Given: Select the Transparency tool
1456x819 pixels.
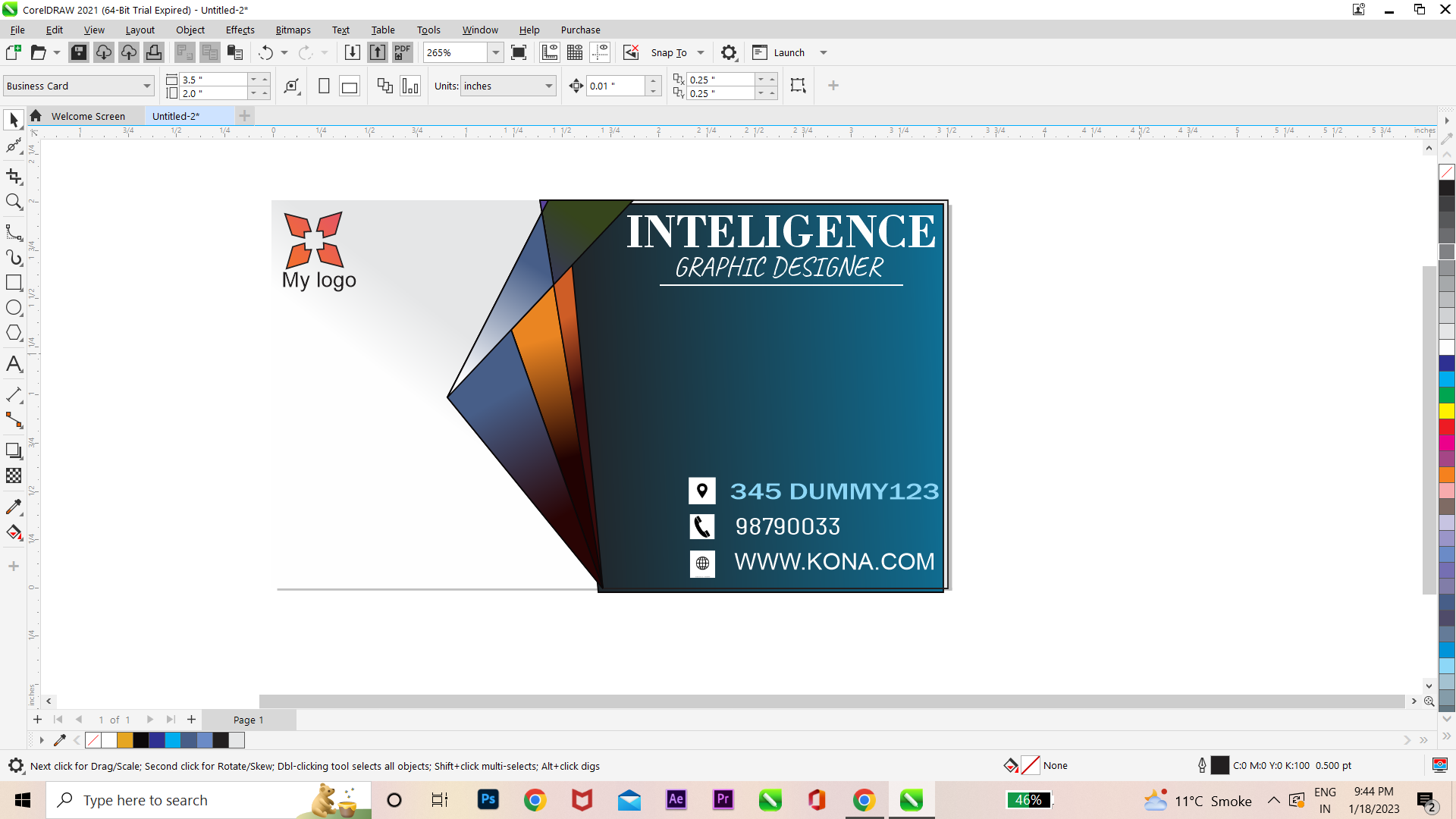Looking at the screenshot, I should point(14,475).
